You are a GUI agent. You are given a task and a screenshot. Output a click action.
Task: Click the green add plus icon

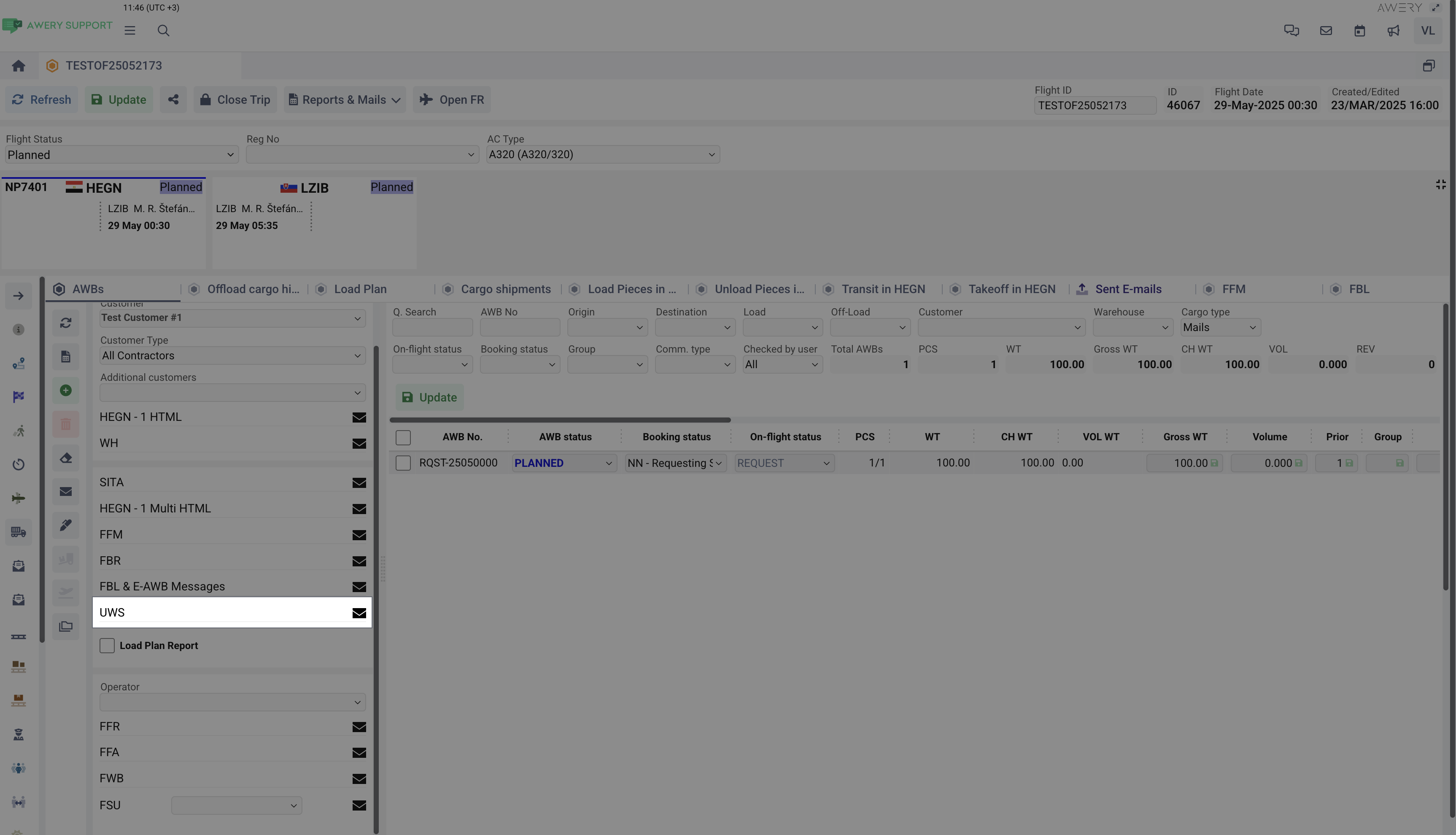coord(66,391)
